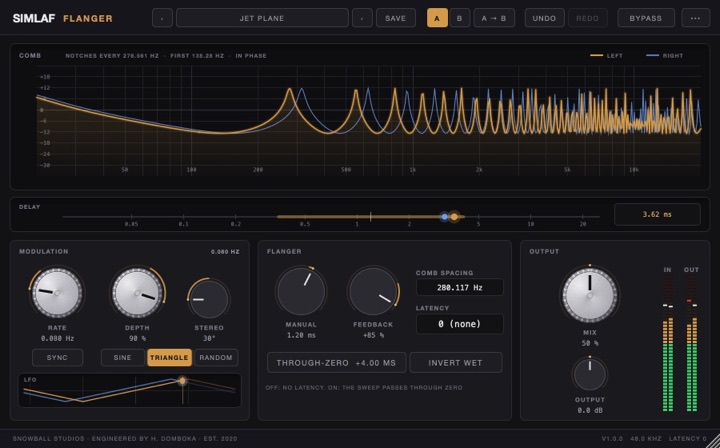Click the 3.62 ms delay readout

(658, 214)
